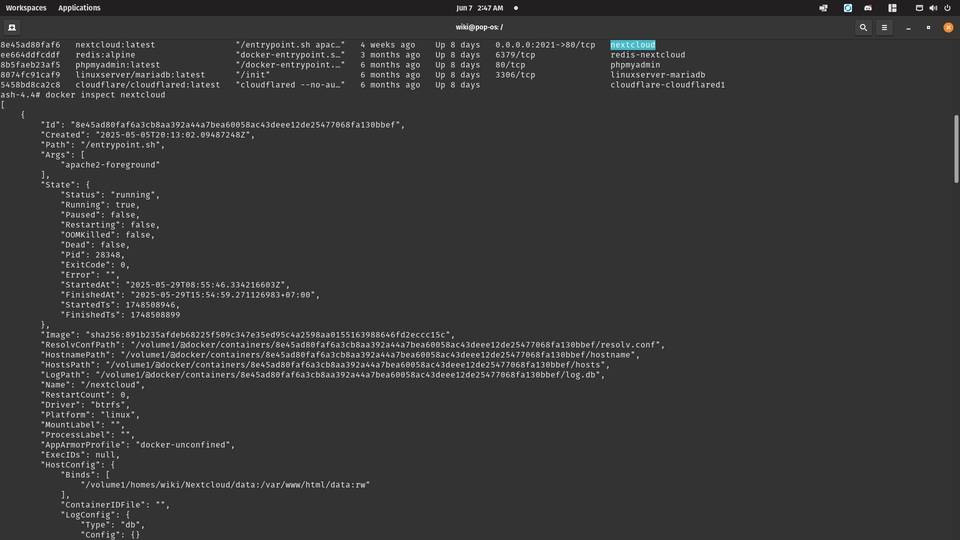The height and width of the screenshot is (540, 960).
Task: Click the image name redis:alpine
Action: pyautogui.click(x=105, y=54)
